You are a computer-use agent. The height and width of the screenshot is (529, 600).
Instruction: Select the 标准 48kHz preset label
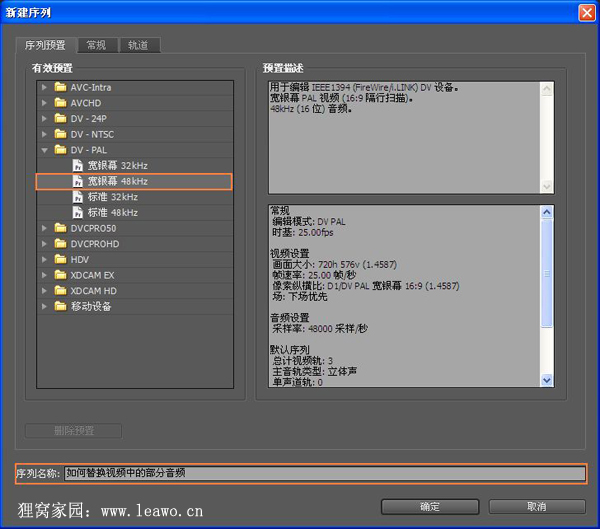[x=113, y=213]
